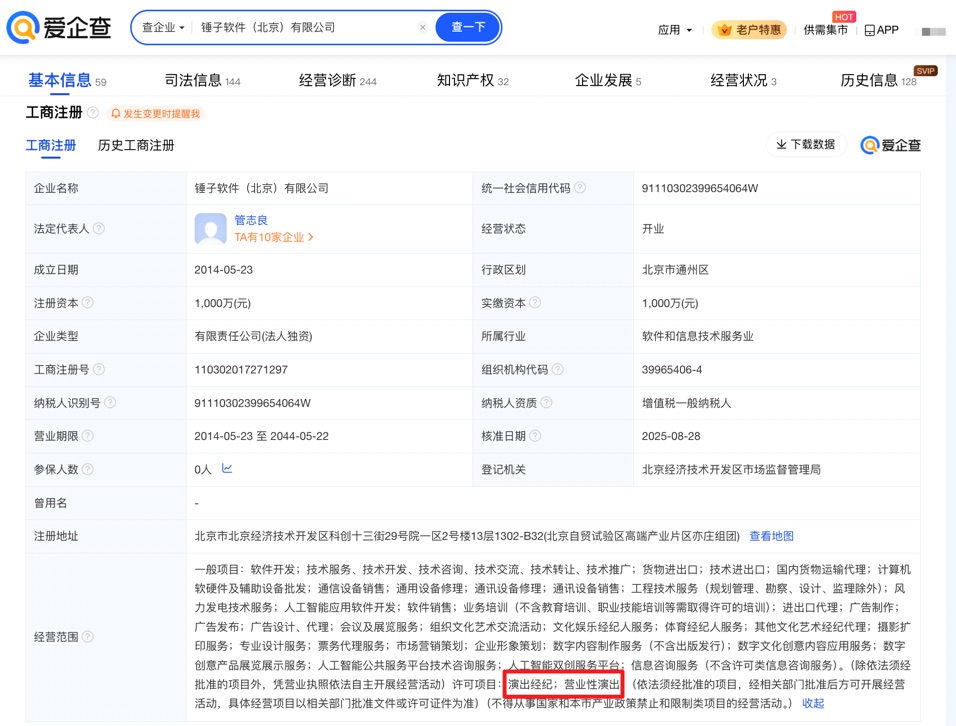
Task: Clear the search box with the X icon
Action: click(x=423, y=27)
